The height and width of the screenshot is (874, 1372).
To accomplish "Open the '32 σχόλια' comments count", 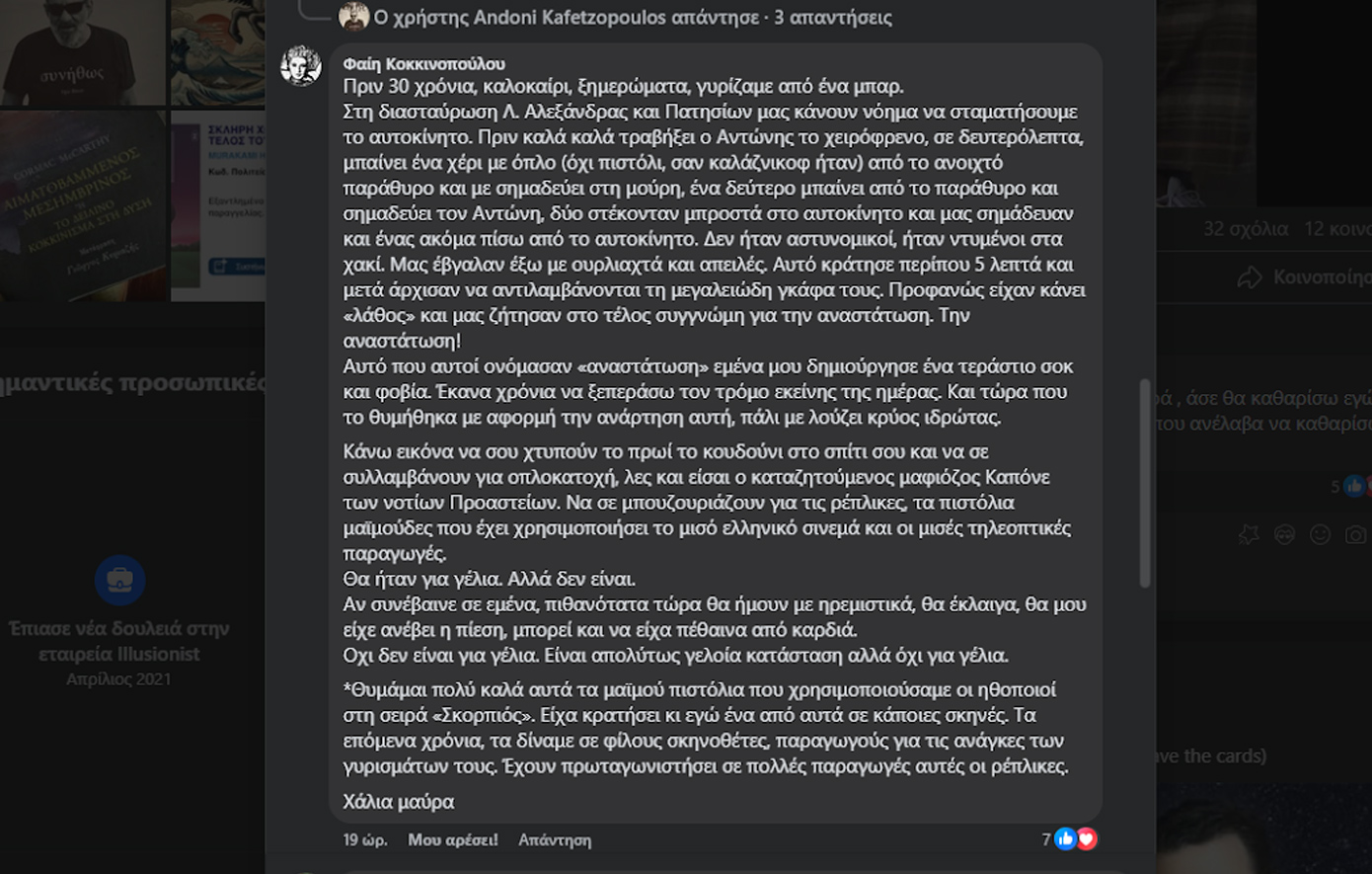I will [1245, 229].
